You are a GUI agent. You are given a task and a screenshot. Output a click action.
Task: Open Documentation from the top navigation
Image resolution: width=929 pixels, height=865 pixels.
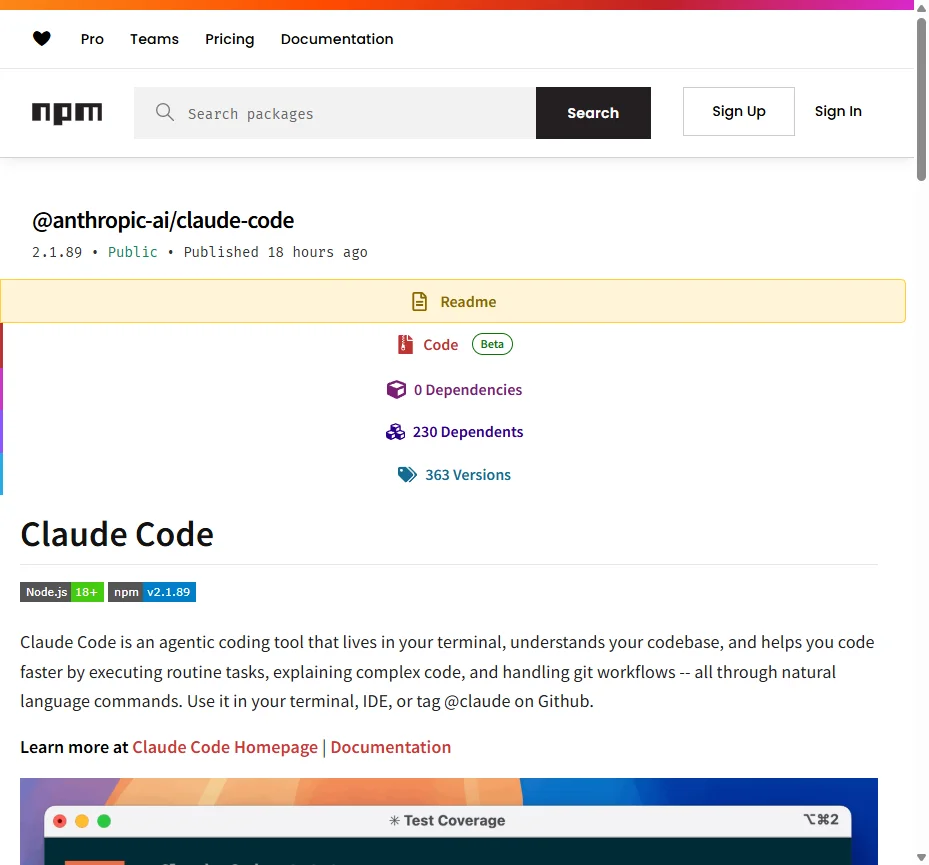coord(337,39)
